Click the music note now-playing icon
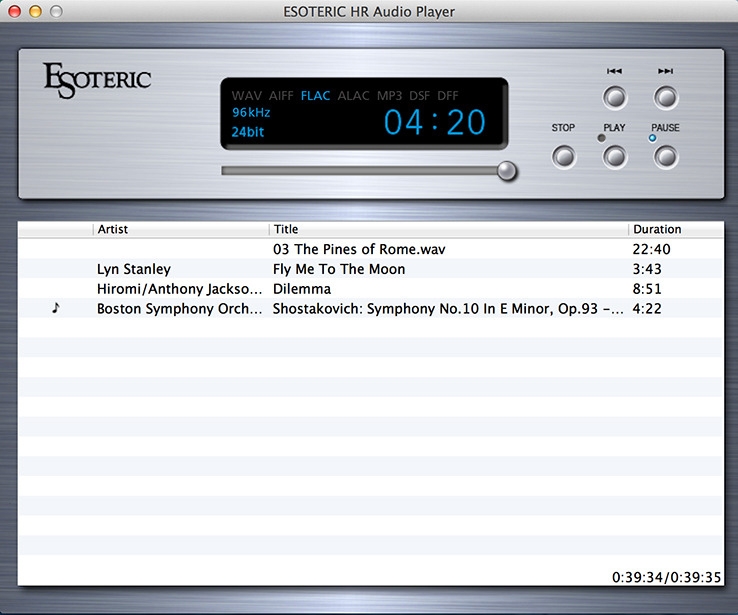 (x=56, y=309)
